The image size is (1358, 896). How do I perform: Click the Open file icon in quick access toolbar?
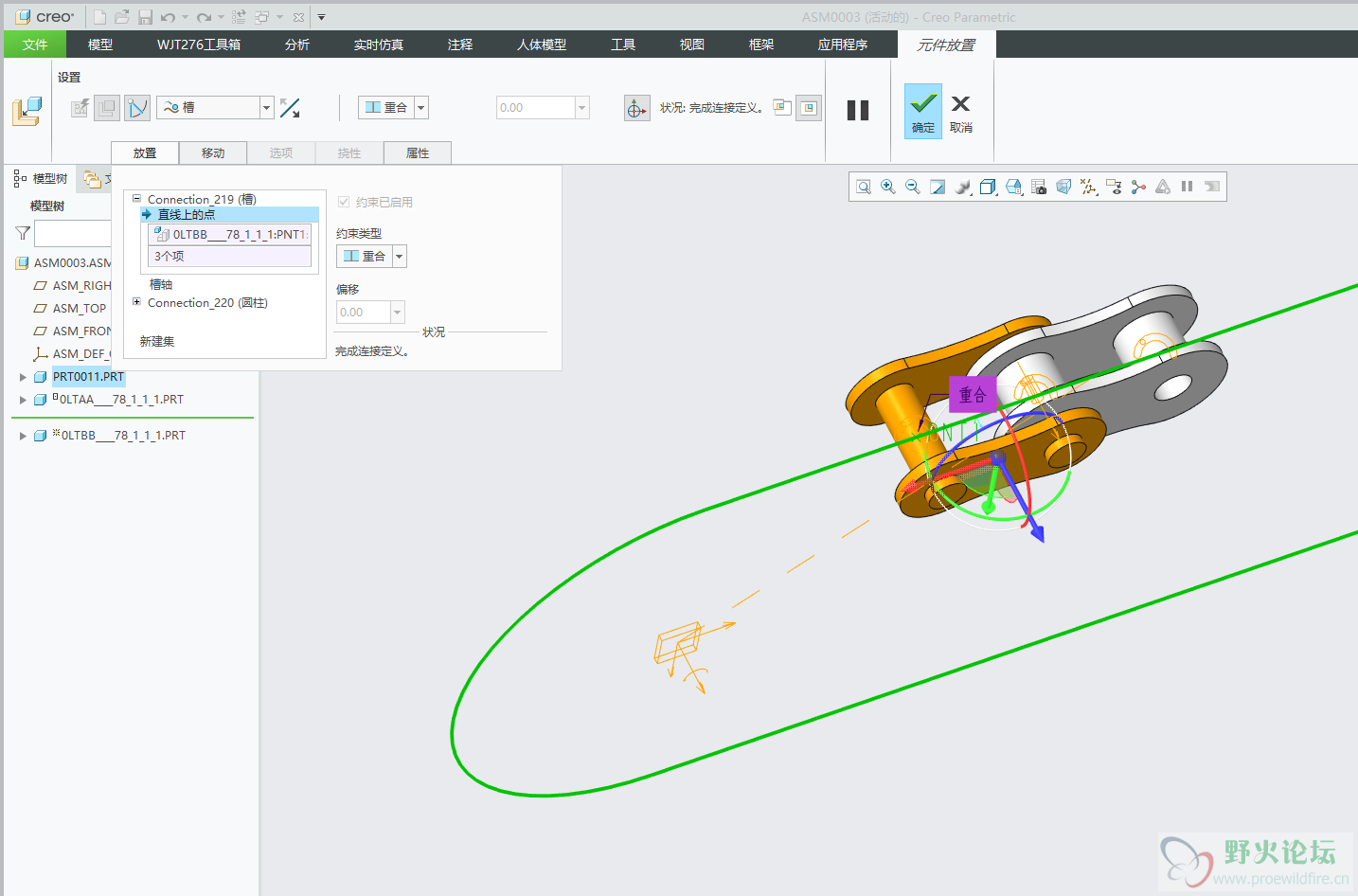[122, 17]
